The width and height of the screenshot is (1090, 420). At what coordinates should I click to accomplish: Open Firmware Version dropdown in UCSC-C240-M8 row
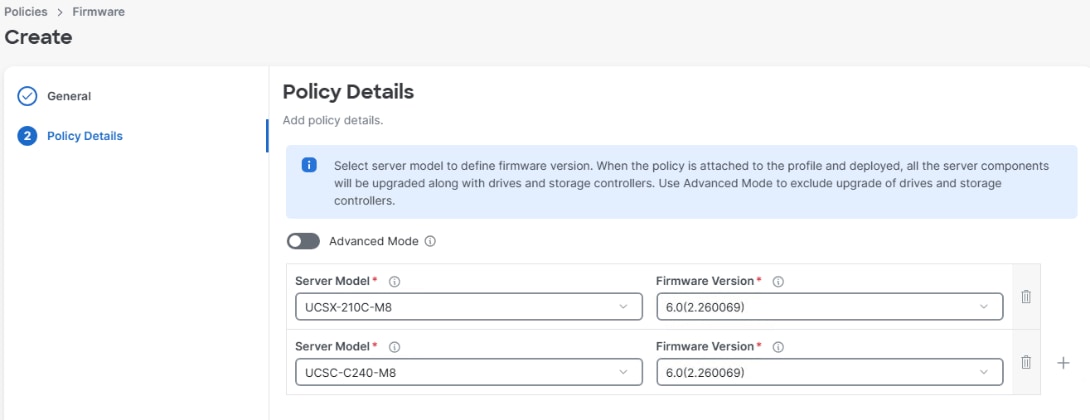(x=829, y=372)
